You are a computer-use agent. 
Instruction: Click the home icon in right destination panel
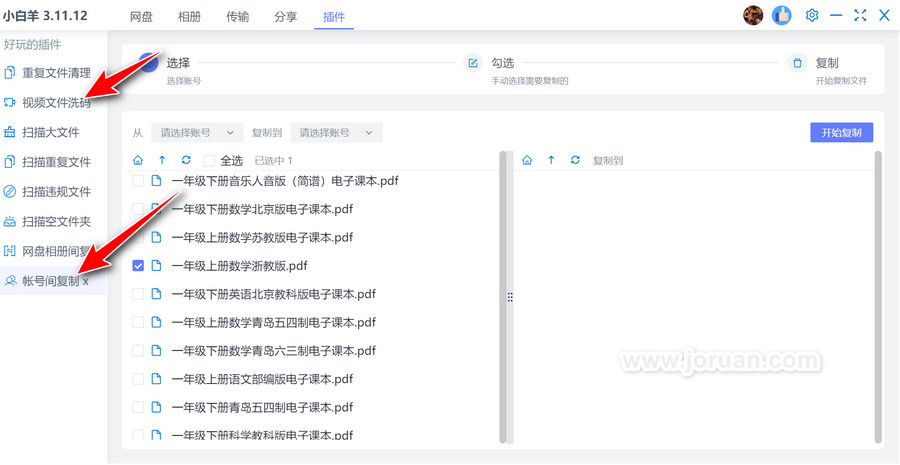(527, 160)
